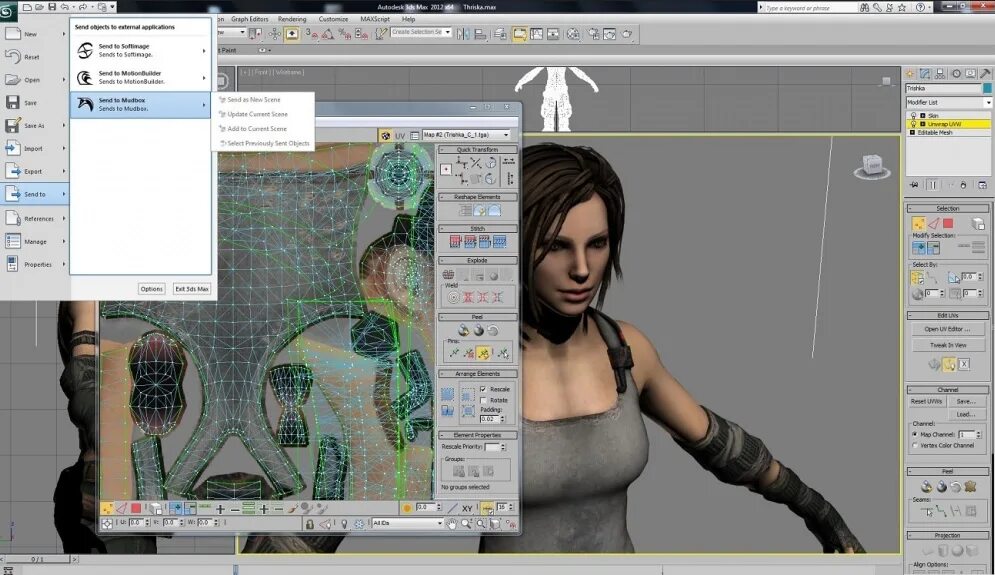Open the Motion command panel tab
This screenshot has width=995, height=575.
[x=956, y=74]
